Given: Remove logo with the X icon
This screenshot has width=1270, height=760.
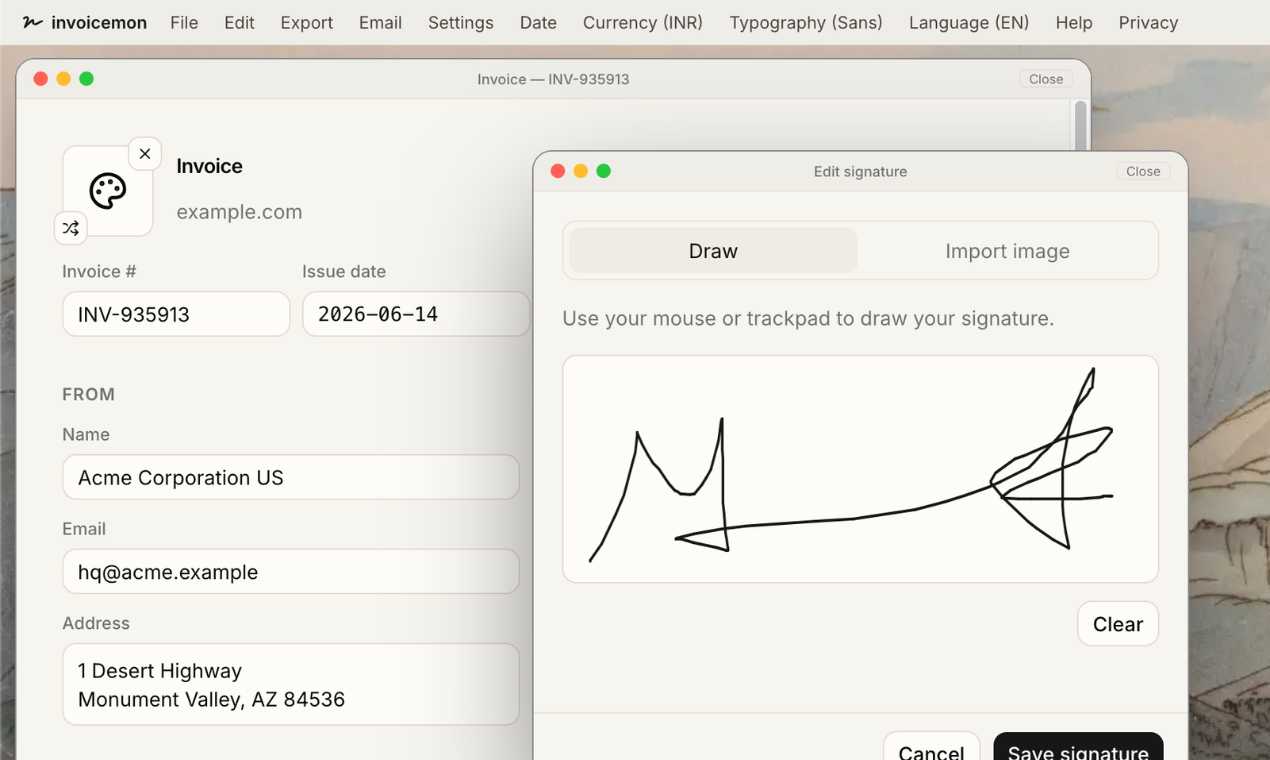Looking at the screenshot, I should [x=145, y=153].
